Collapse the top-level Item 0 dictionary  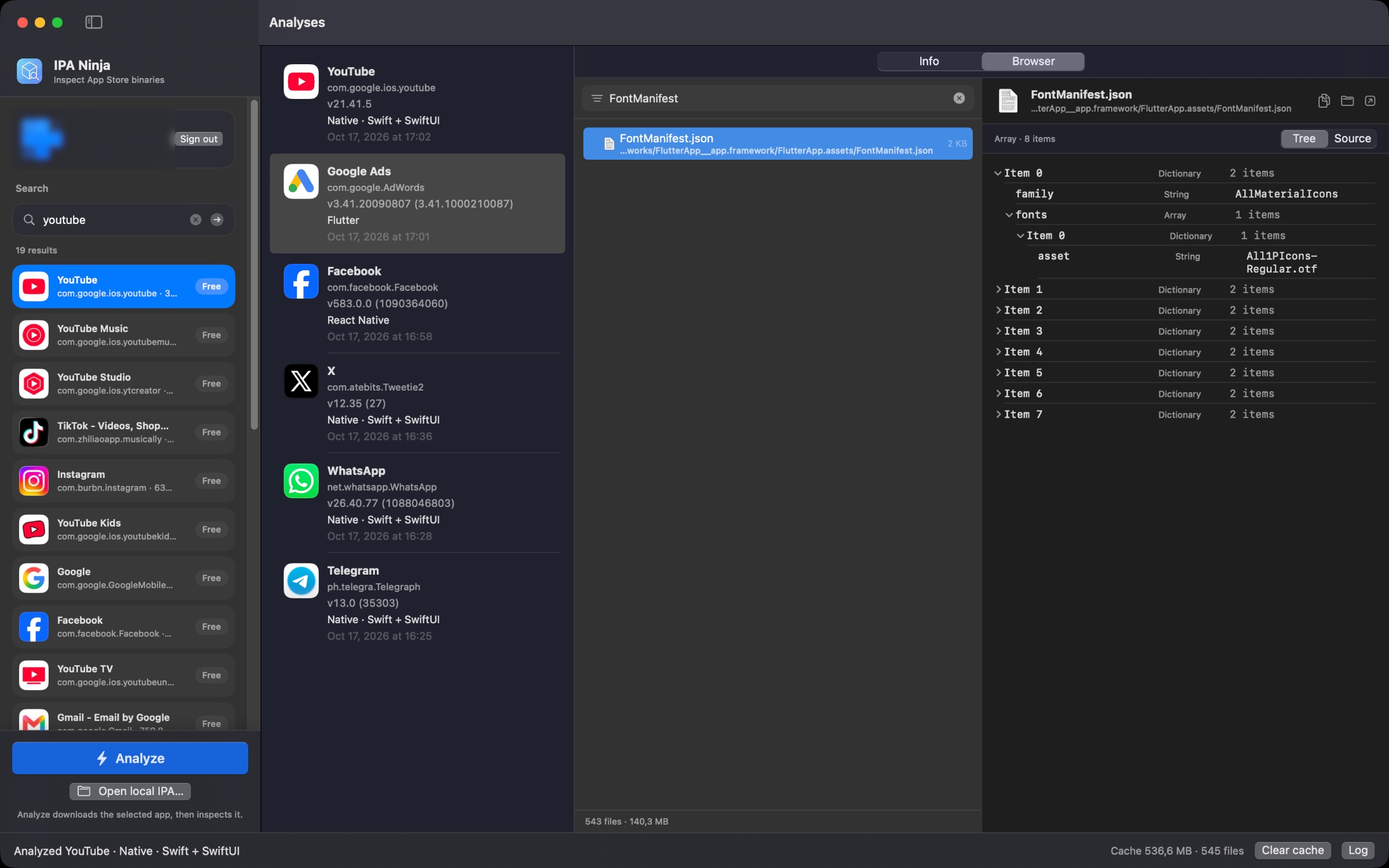click(998, 173)
